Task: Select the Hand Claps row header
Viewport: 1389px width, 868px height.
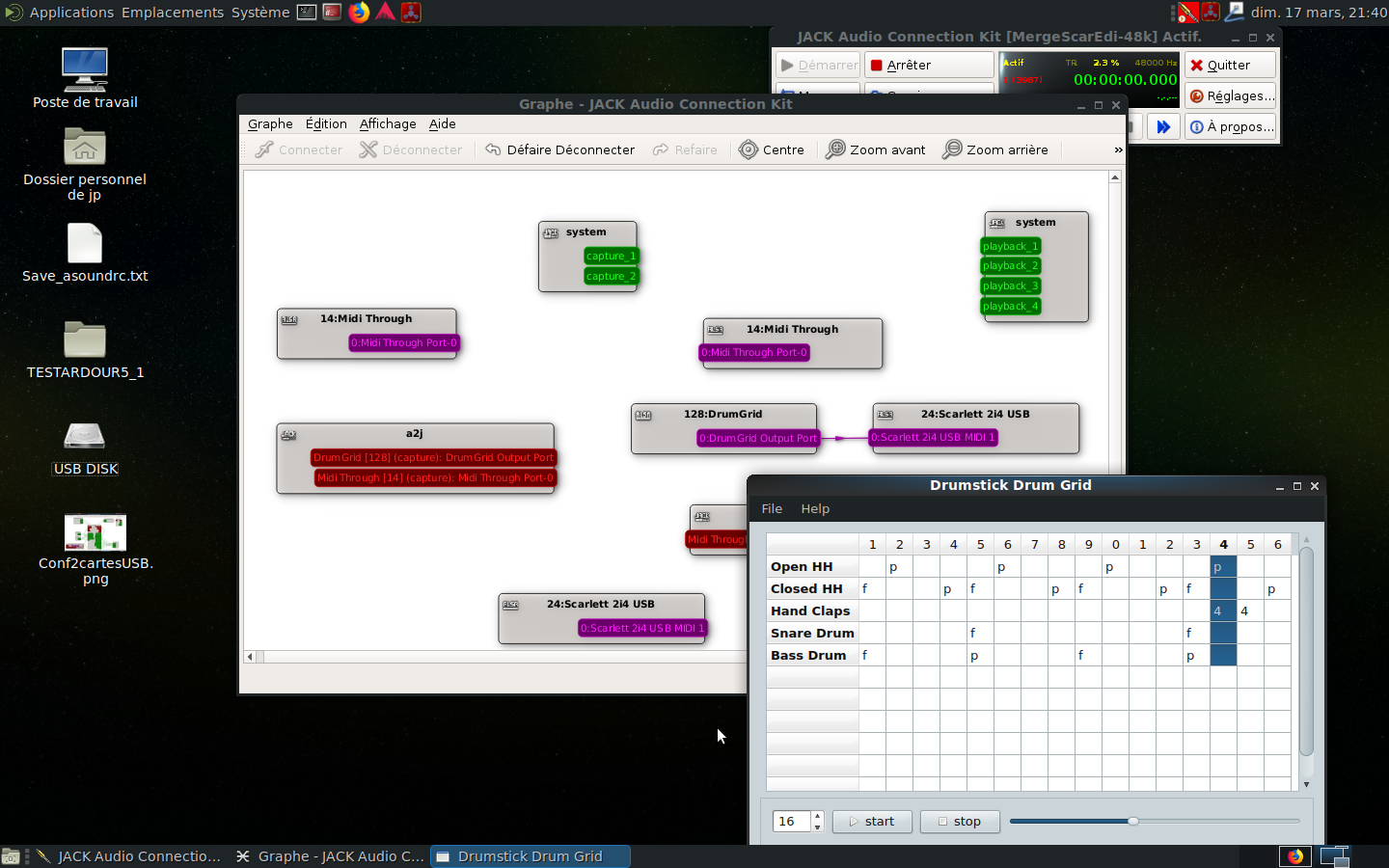Action: click(812, 610)
